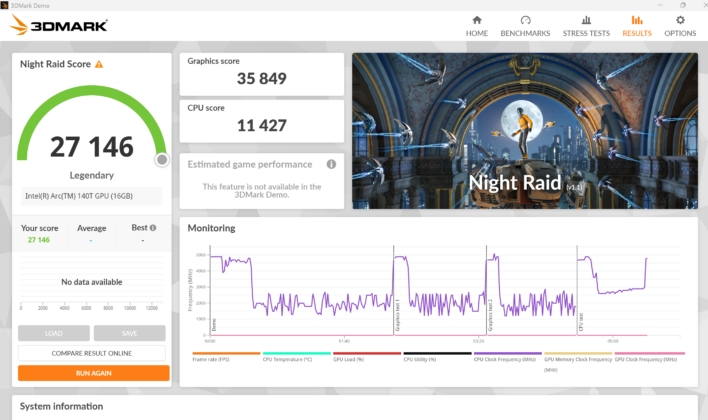Viewport: 708px width, 420px height.
Task: Click the Night Raid thumbnail image
Action: click(525, 131)
